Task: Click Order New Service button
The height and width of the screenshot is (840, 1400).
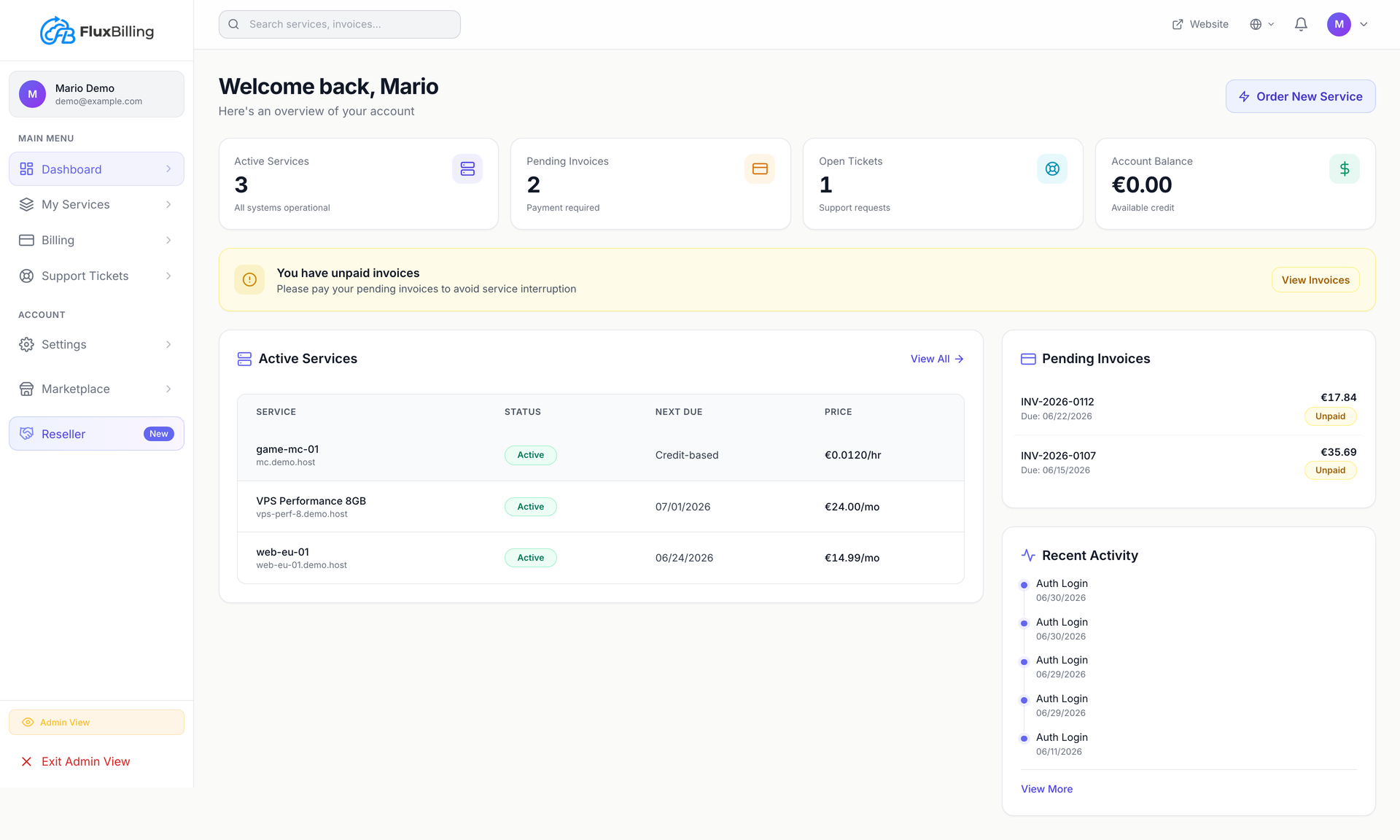Action: (1301, 96)
